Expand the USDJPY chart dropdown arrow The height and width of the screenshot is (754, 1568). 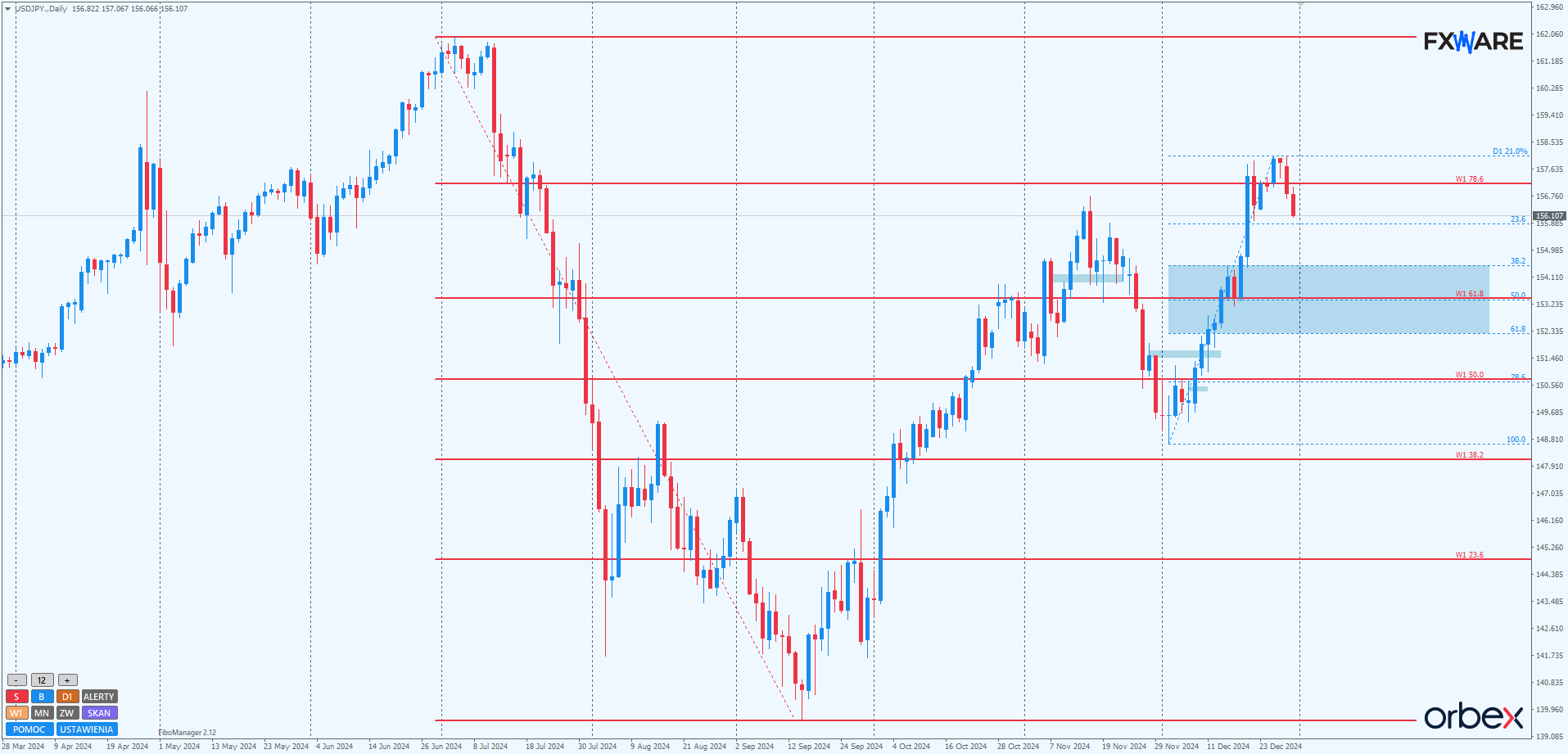click(x=7, y=9)
